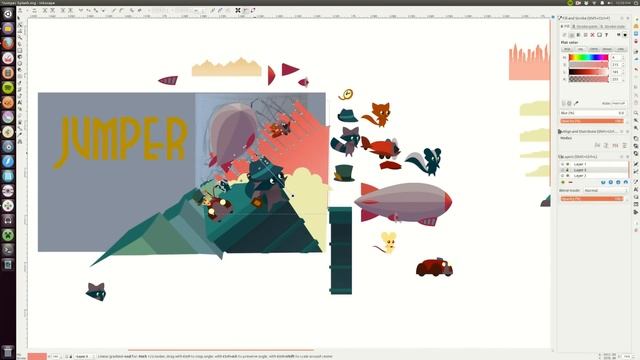Select the Pen Bezier tool

(20, 89)
